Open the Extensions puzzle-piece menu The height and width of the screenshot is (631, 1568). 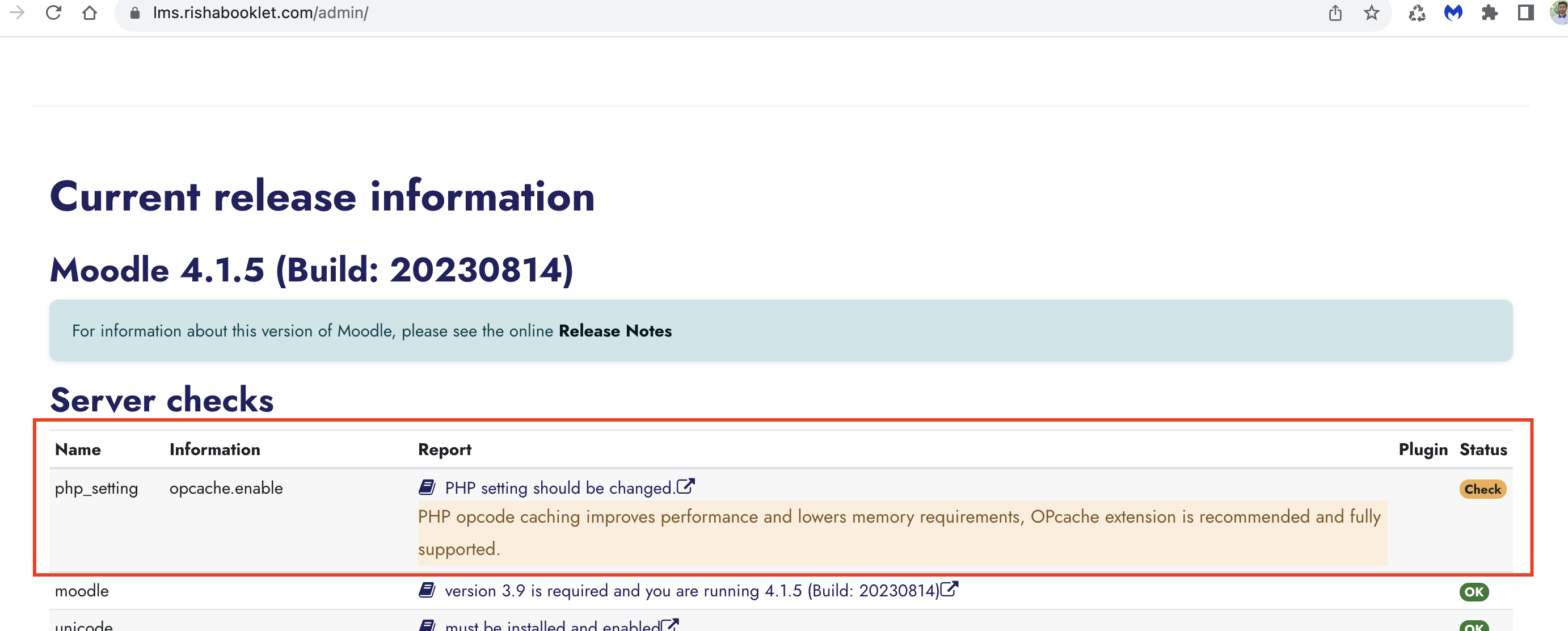[x=1489, y=13]
